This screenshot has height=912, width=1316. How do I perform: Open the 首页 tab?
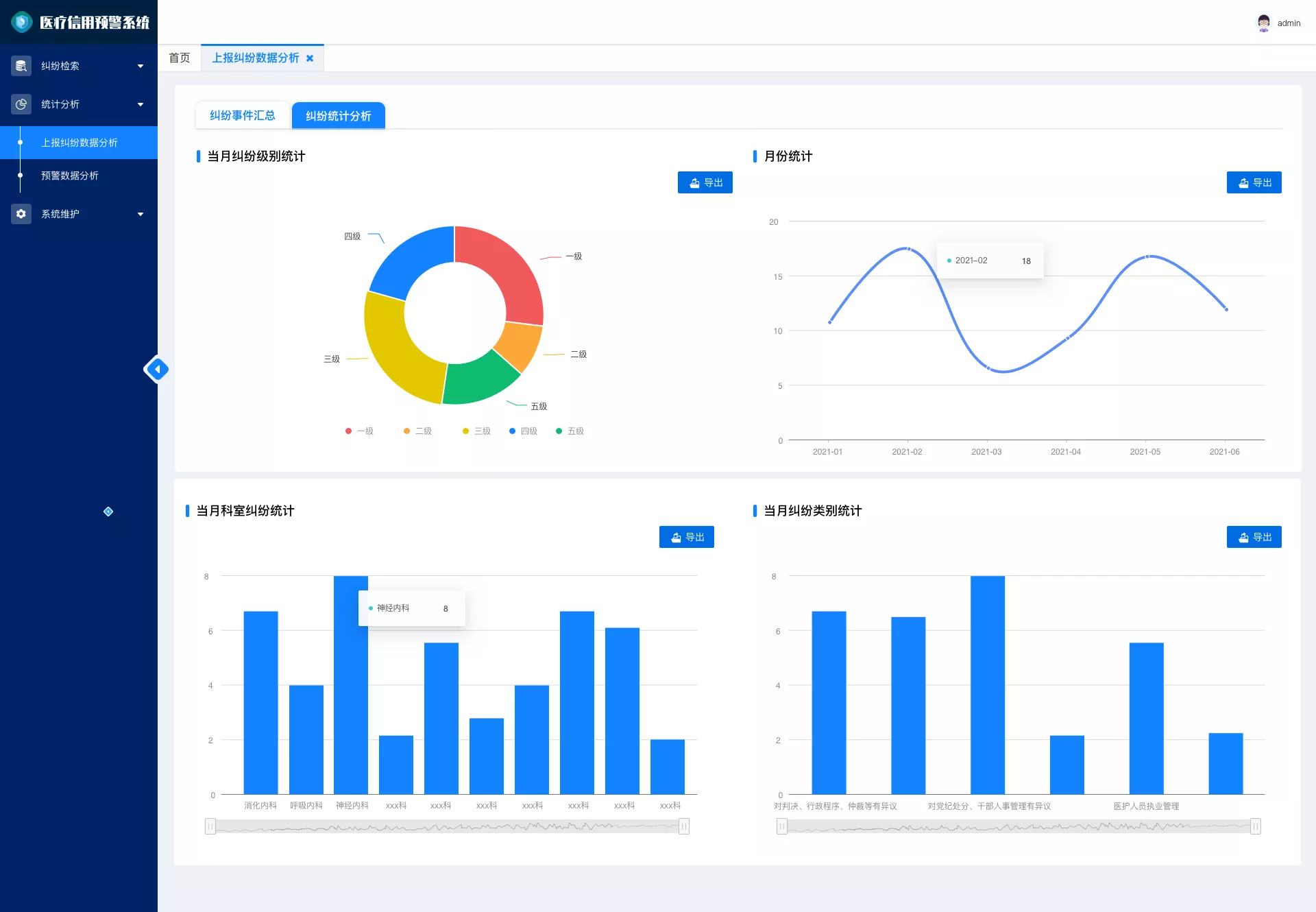click(x=180, y=58)
